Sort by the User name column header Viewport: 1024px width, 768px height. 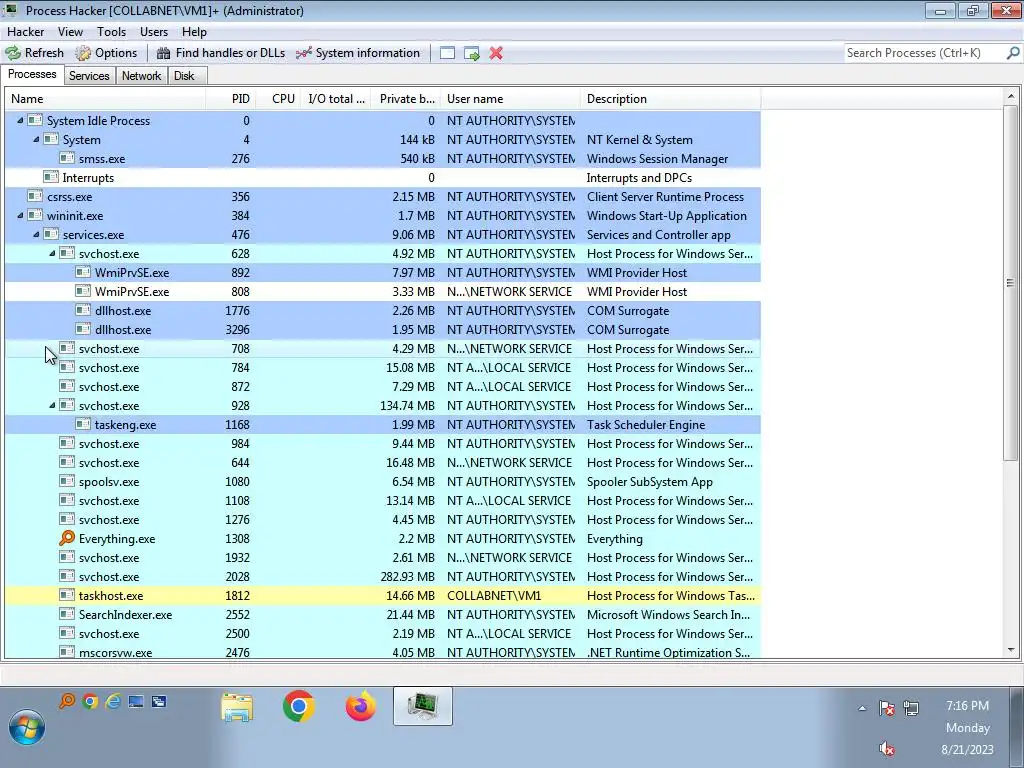[x=510, y=99]
